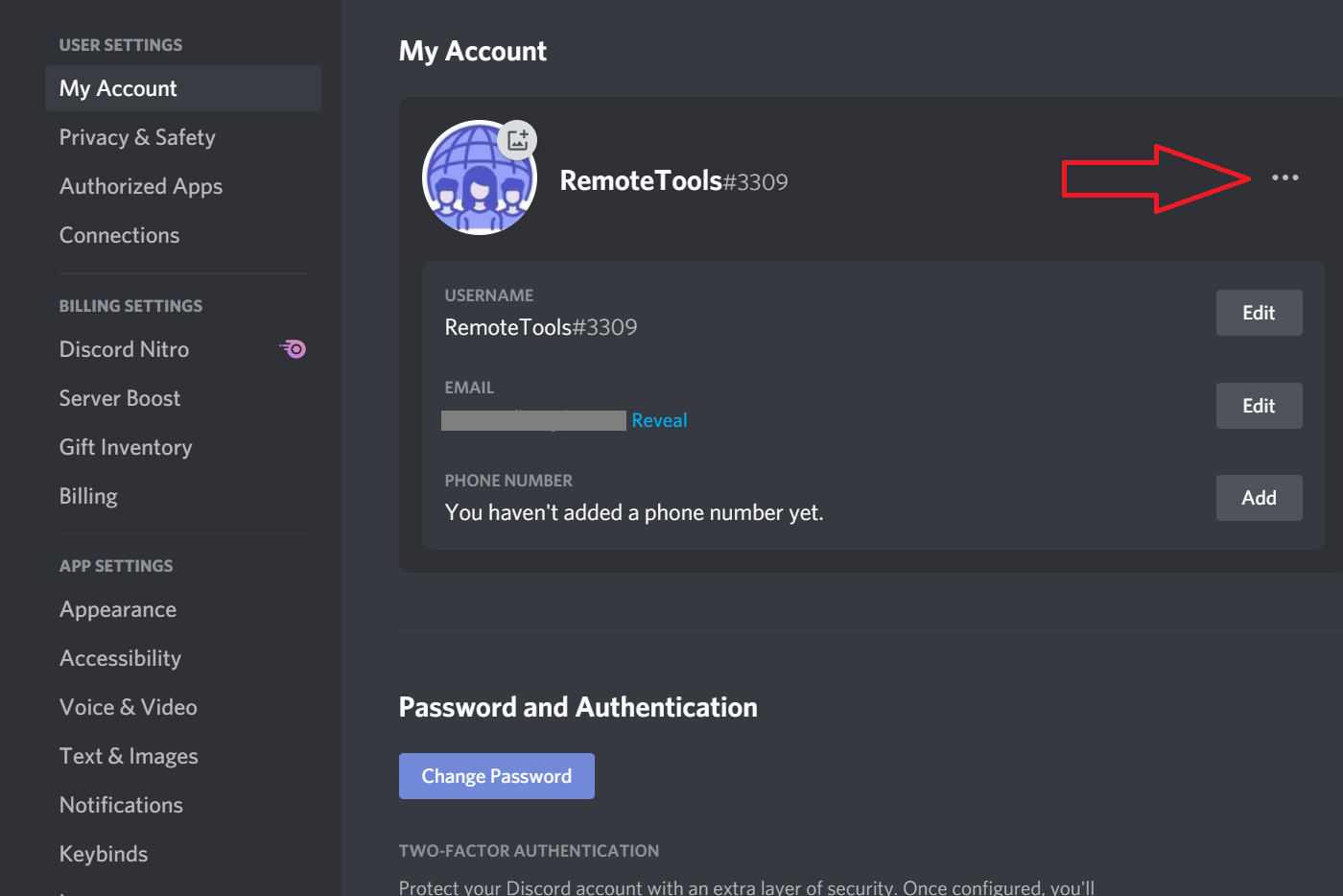The width and height of the screenshot is (1343, 896).
Task: Open Billing settings
Action: click(x=88, y=495)
